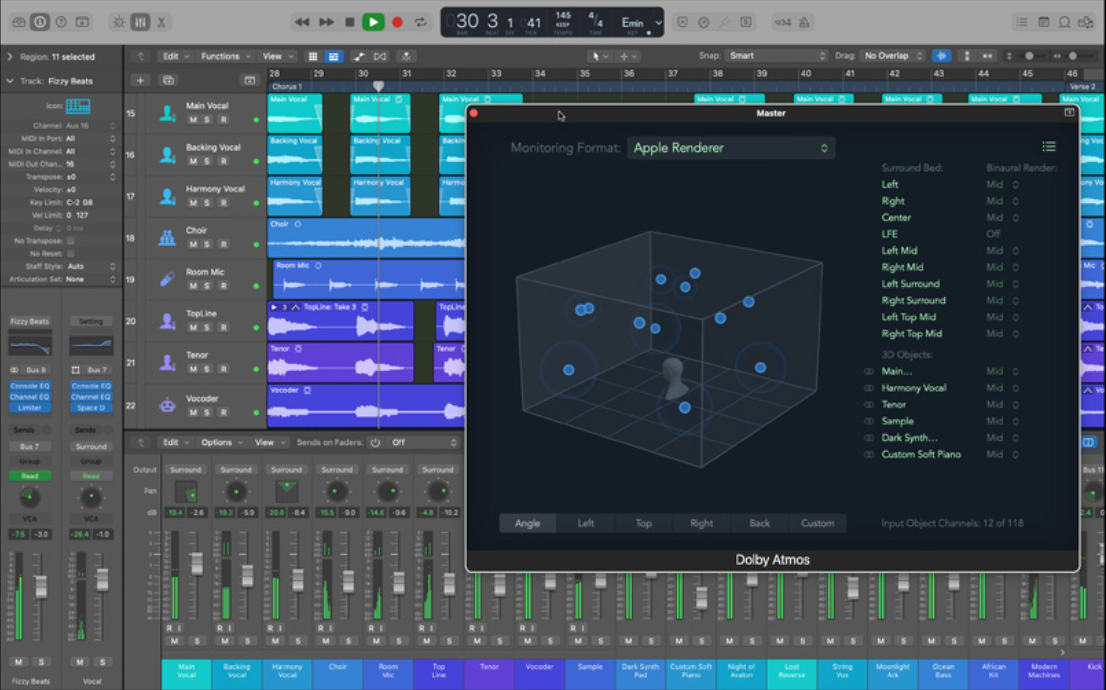Open the View menu in tracks area
The height and width of the screenshot is (690, 1106).
(x=277, y=56)
